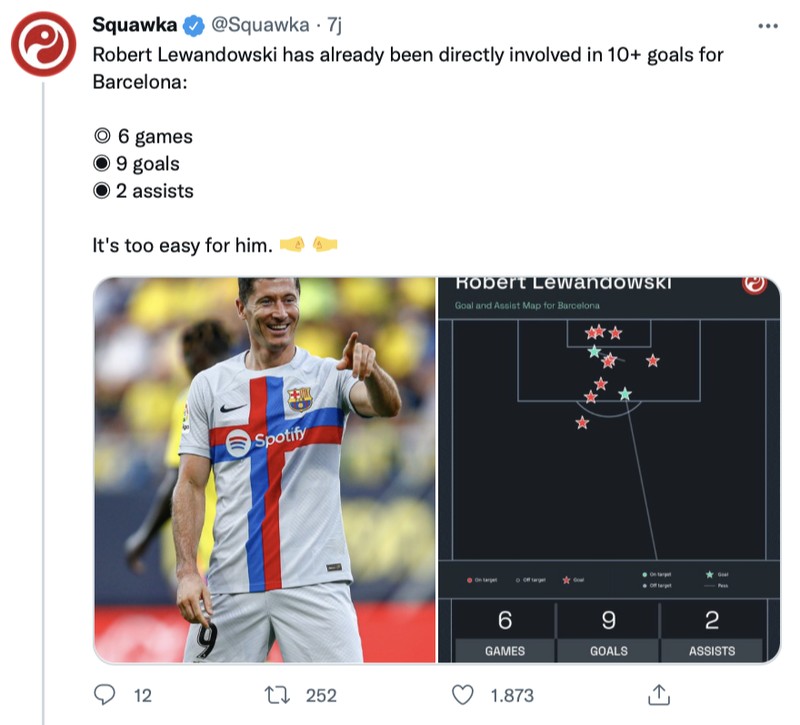This screenshot has height=725, width=800.
Task: Open the tweet options menu
Action: (x=766, y=24)
